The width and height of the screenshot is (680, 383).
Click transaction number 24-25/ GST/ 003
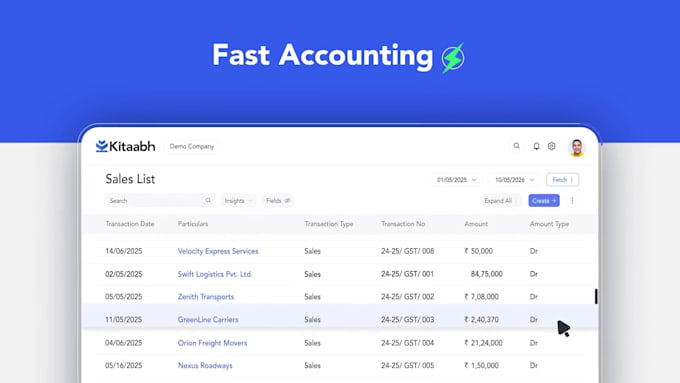tap(408, 320)
